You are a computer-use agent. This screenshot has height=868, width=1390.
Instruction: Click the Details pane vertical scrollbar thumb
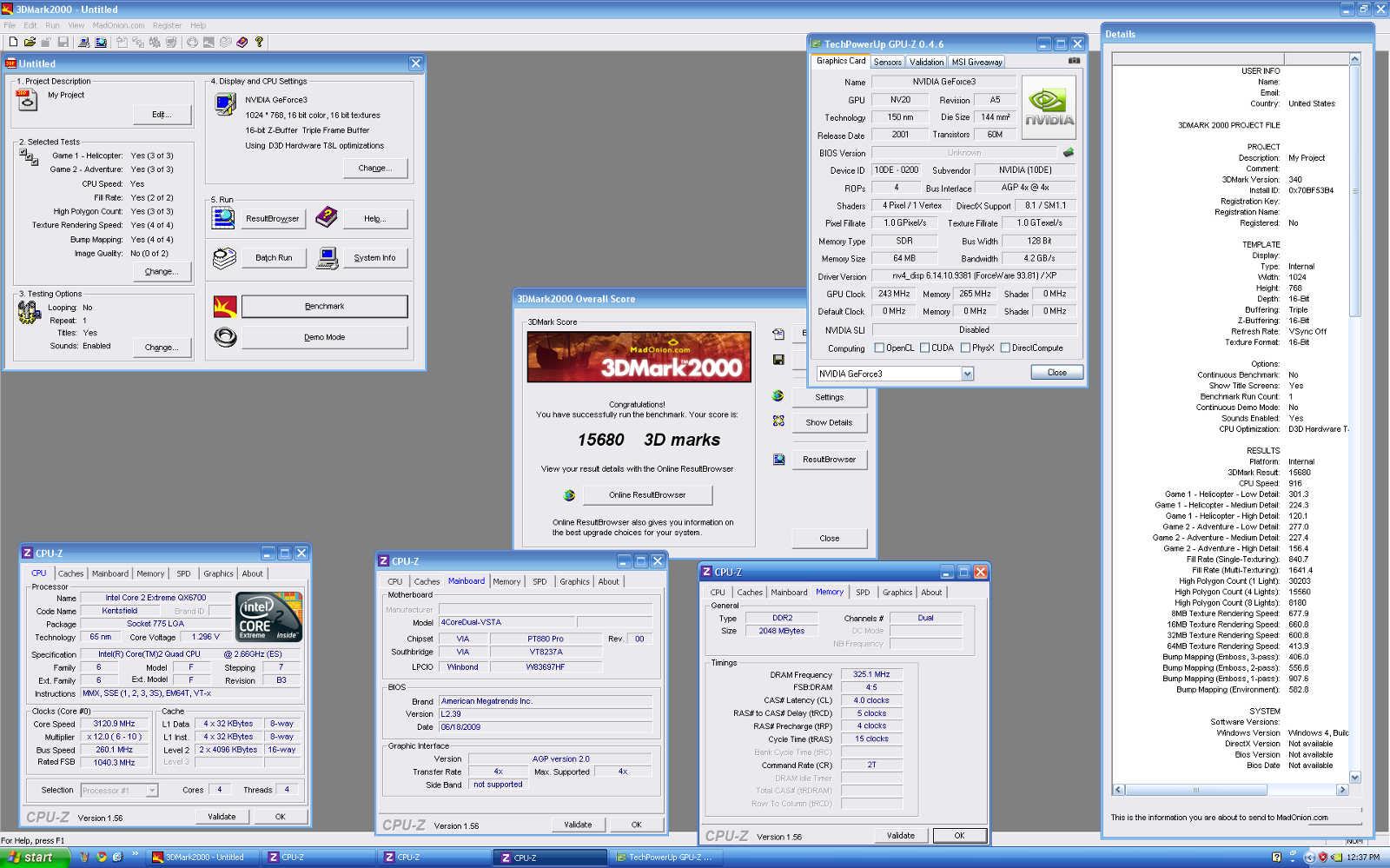(x=1354, y=189)
